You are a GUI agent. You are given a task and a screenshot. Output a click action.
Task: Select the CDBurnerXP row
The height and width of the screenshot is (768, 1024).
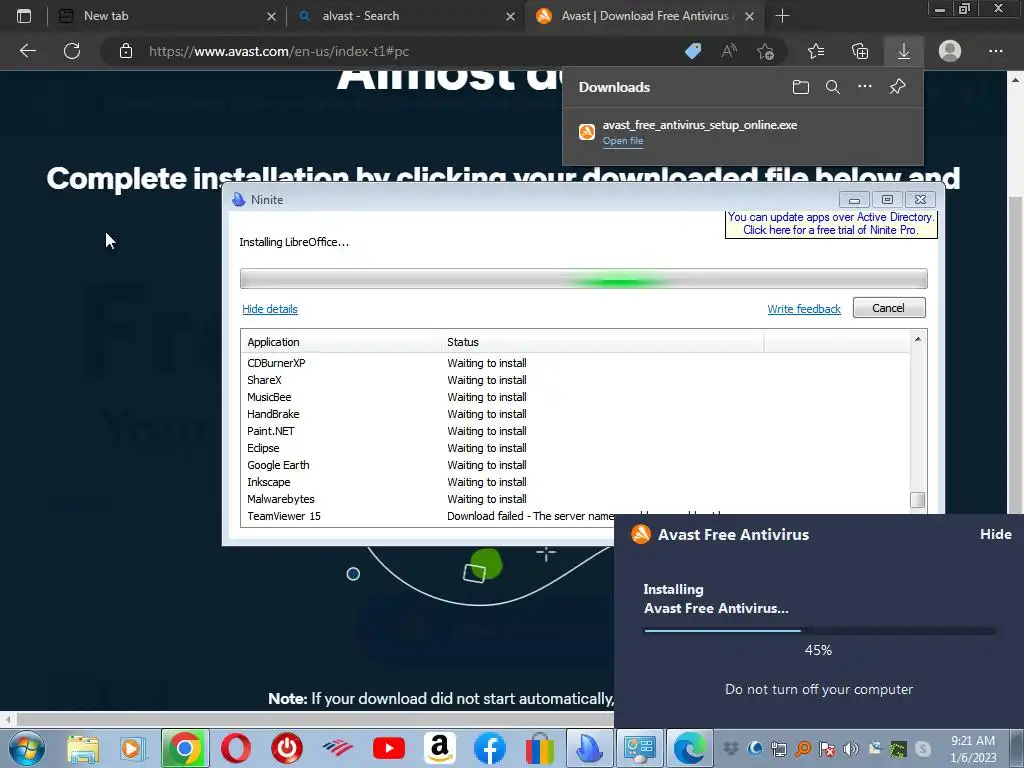click(575, 363)
